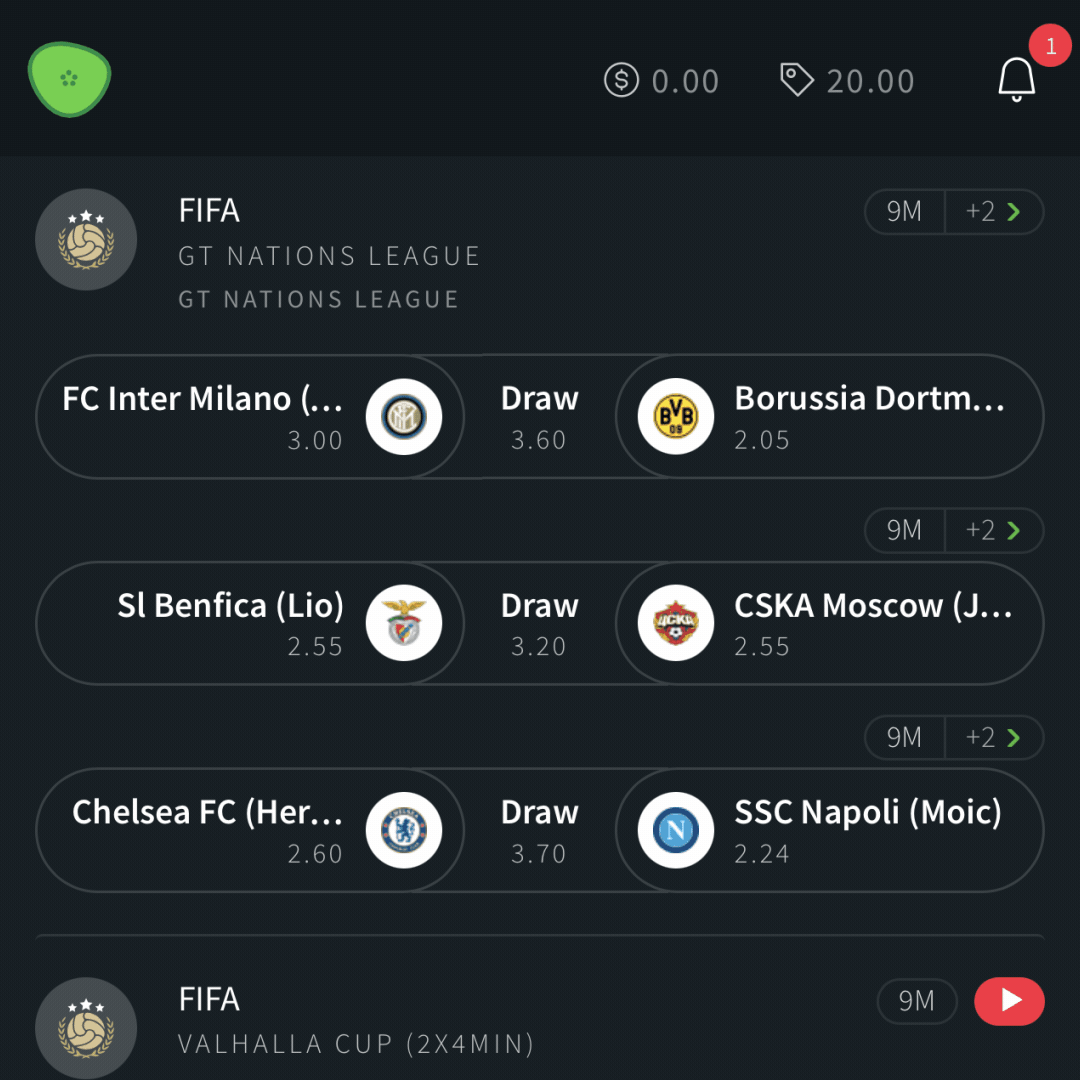Expand +2 markets for Benfica vs CSKA
The width and height of the screenshot is (1080, 1080).
pos(995,530)
